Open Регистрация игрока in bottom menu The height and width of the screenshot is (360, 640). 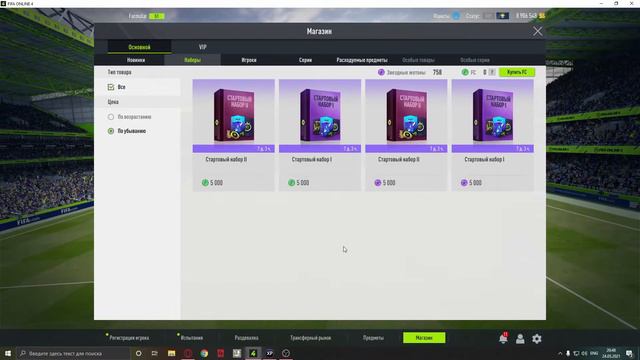(129, 338)
